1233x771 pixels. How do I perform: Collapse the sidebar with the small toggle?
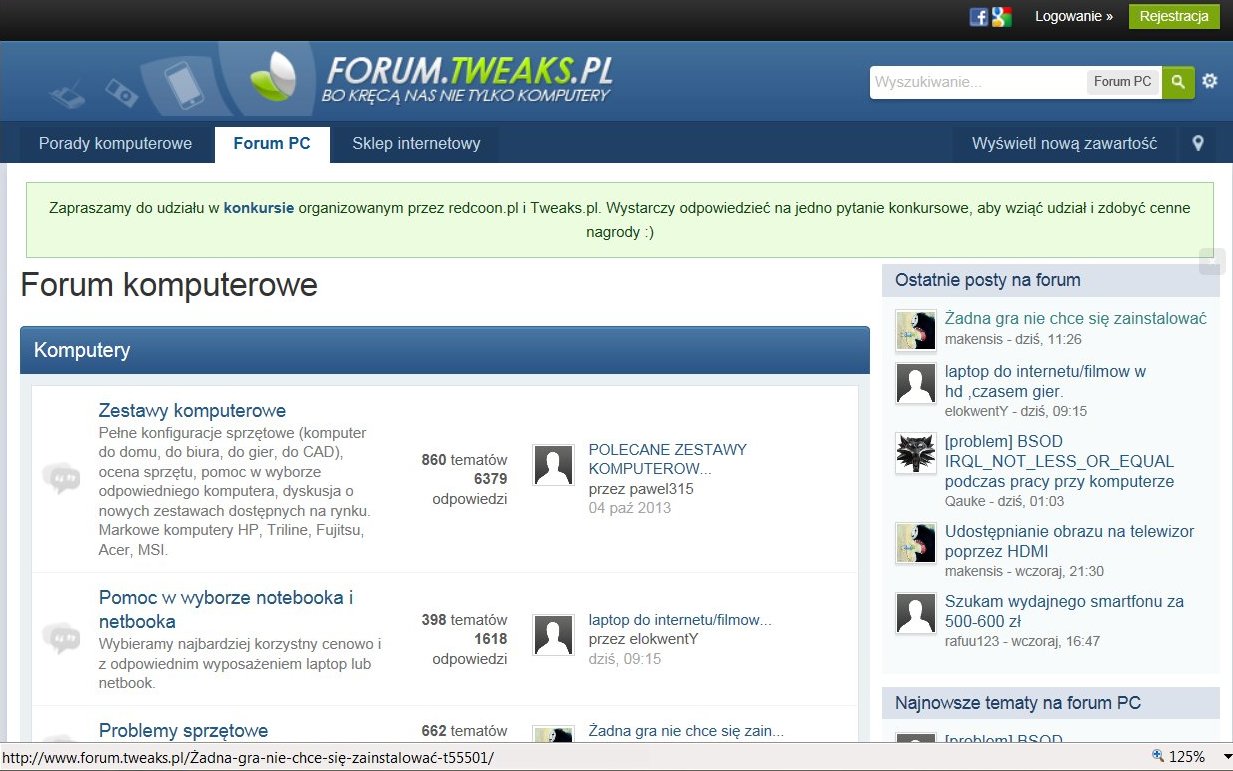tap(1211, 261)
